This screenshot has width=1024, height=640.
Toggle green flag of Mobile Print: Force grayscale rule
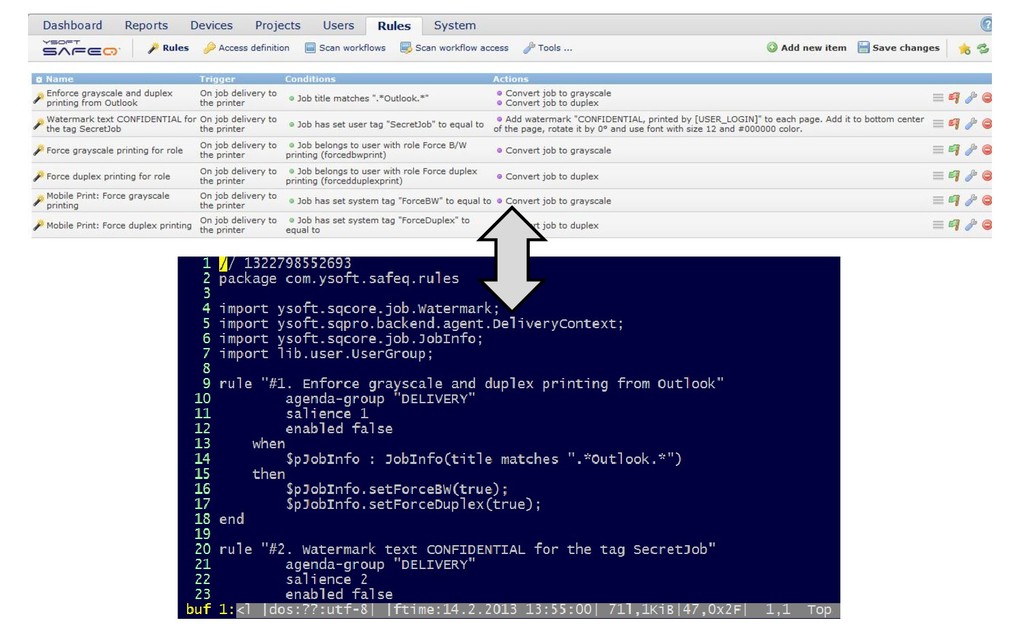click(x=954, y=200)
